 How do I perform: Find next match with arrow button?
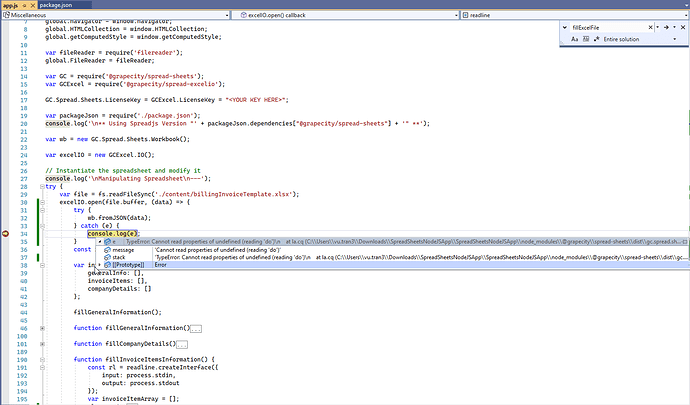tap(666, 27)
